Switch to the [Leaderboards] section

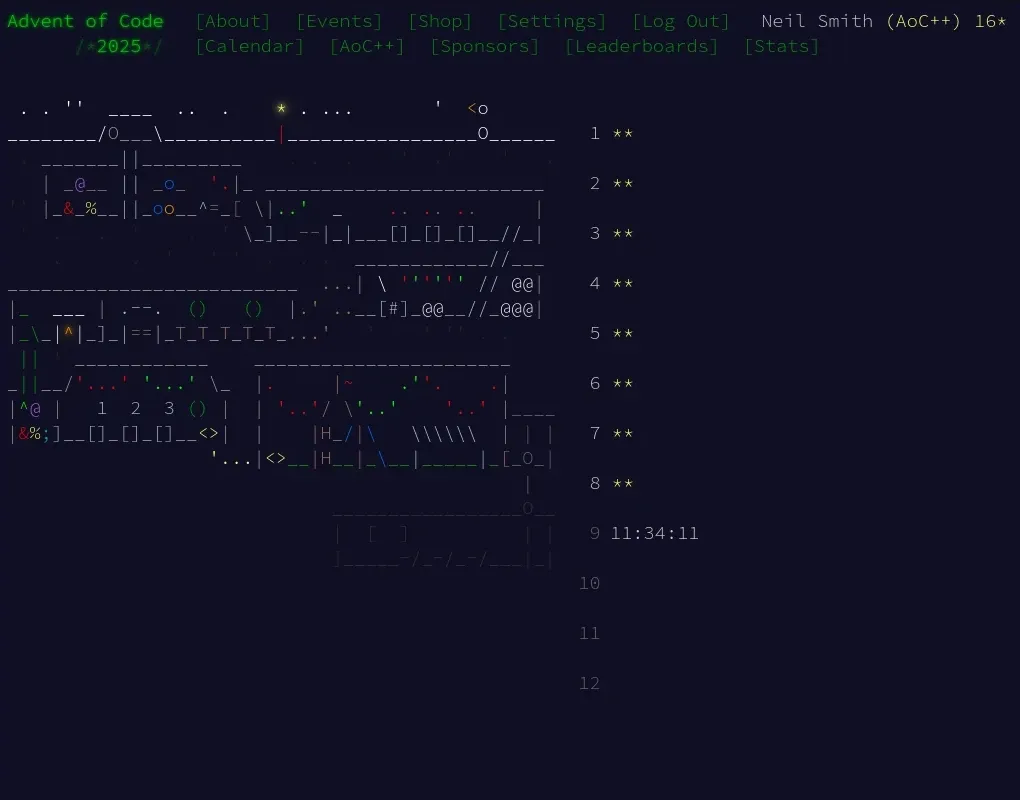point(641,46)
